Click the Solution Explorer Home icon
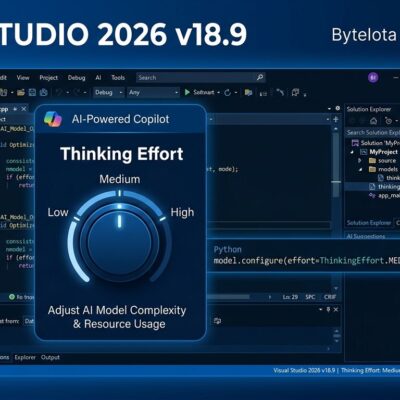Image resolution: width=400 pixels, height=400 pixels. click(x=374, y=121)
